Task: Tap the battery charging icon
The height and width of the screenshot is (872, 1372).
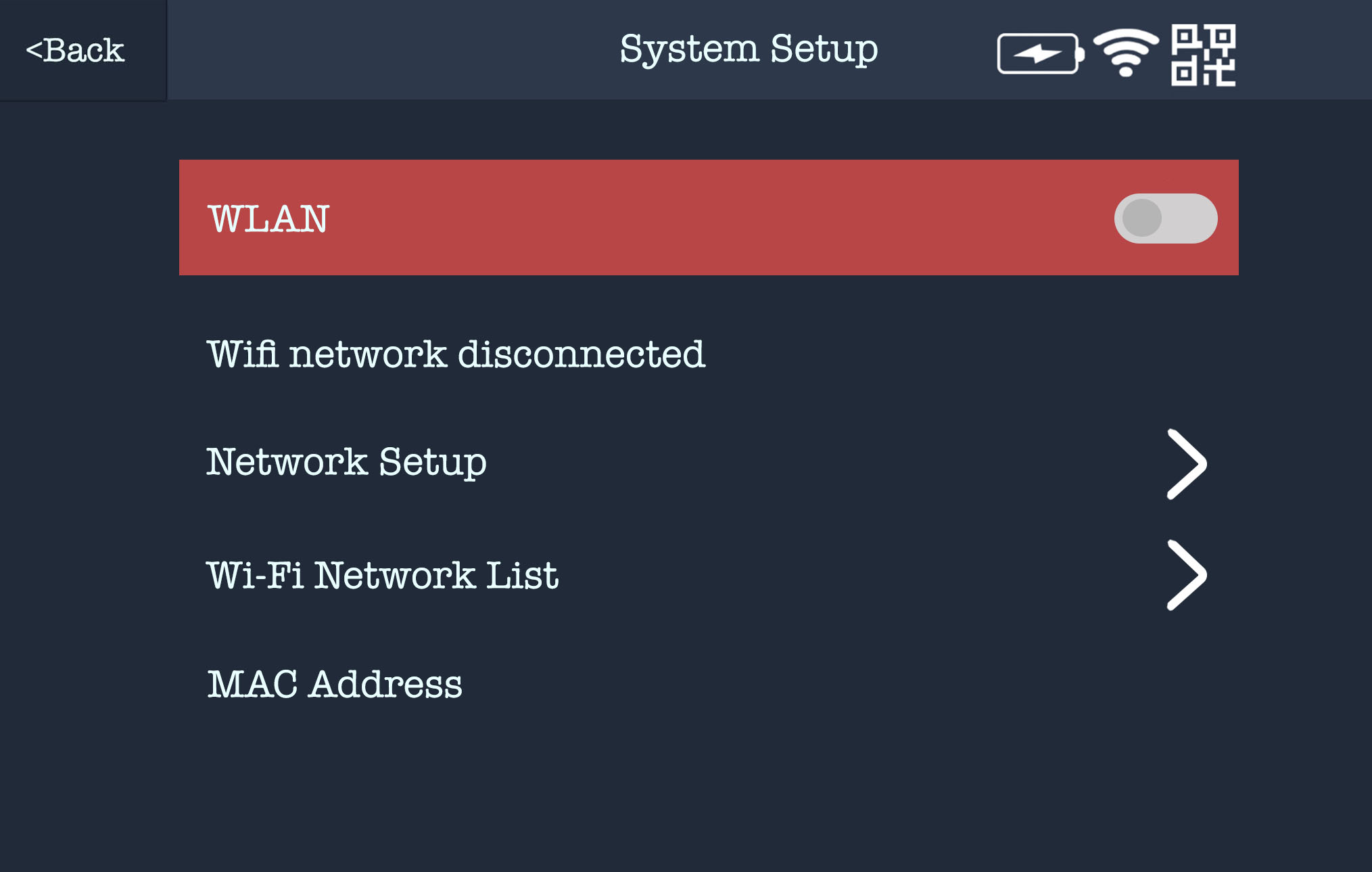Action: coord(1039,53)
